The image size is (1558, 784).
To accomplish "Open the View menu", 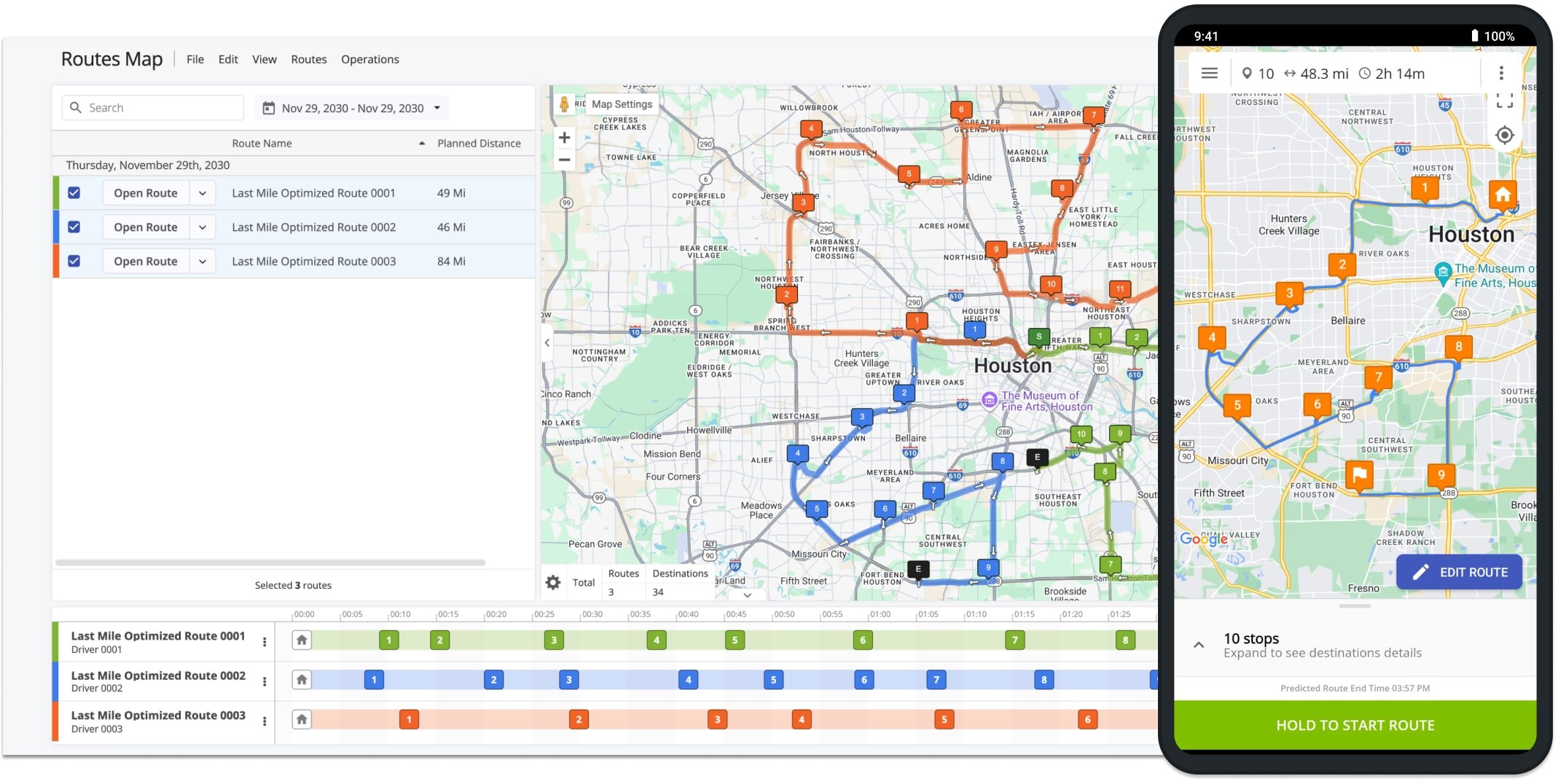I will (x=265, y=60).
